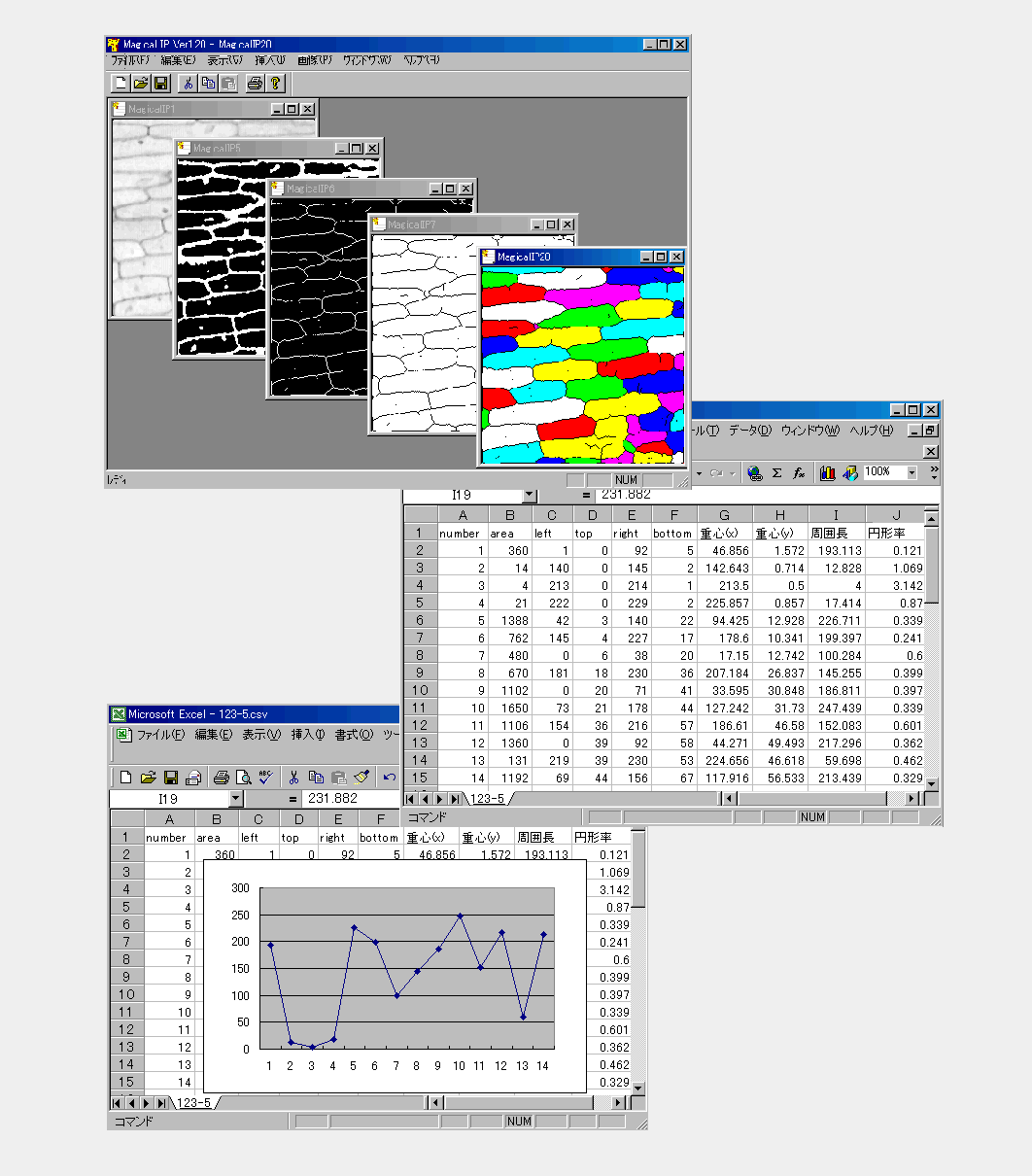1032x1176 pixels.
Task: Click Chart Wizard icon in right Excel toolbar
Action: tap(827, 472)
